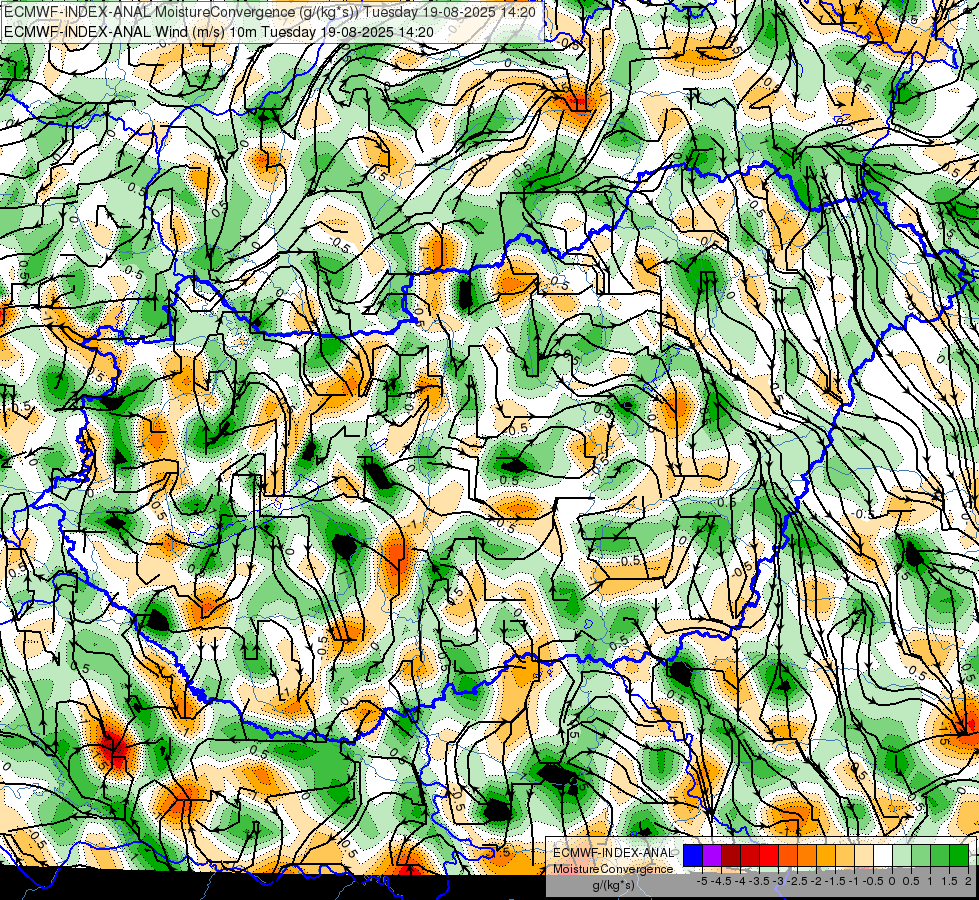Click the 2 value on legend scale
Screen dimensions: 979x900
pyautogui.click(x=968, y=881)
